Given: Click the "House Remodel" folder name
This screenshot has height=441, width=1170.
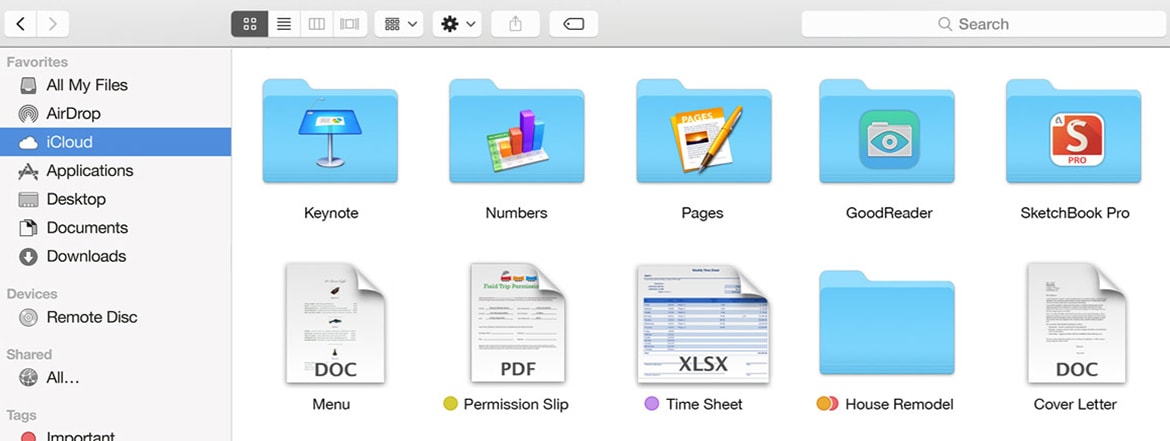Looking at the screenshot, I should click(900, 404).
